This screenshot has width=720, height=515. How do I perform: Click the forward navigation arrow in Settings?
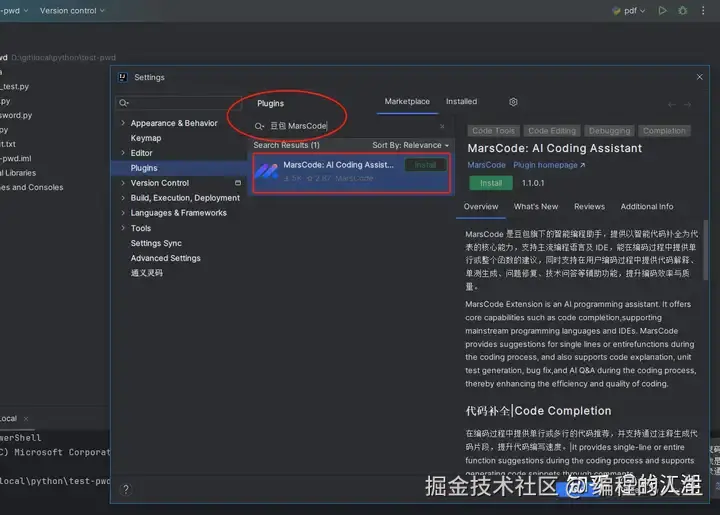point(687,105)
